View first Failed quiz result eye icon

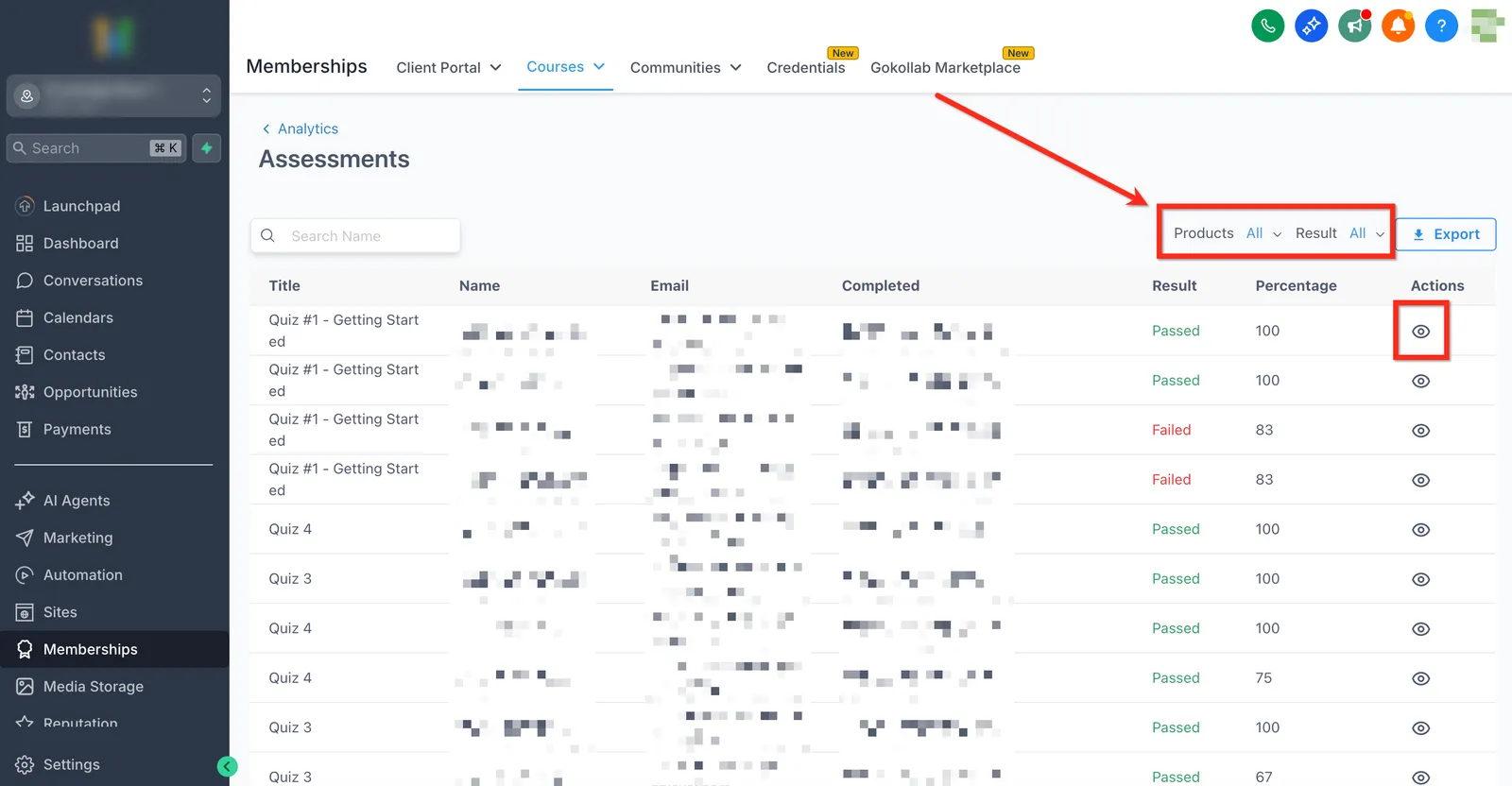(1420, 431)
